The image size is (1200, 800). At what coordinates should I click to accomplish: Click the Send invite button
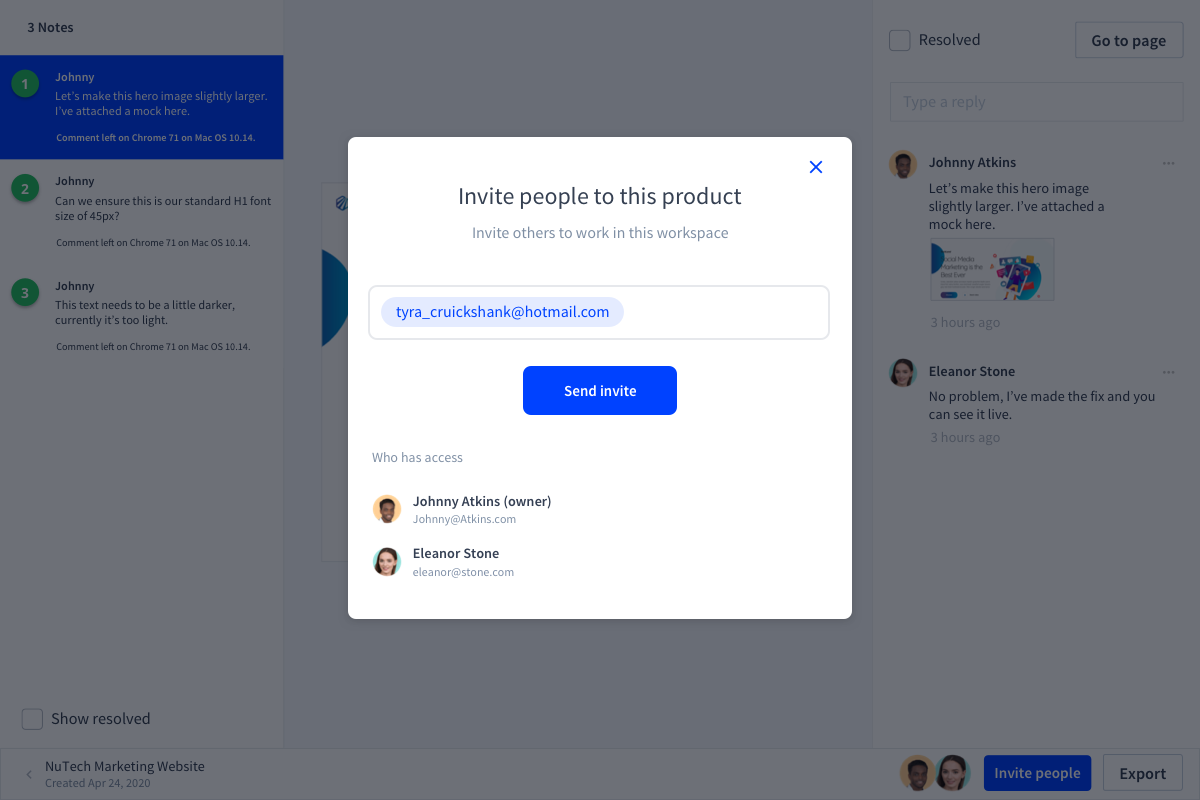point(600,390)
